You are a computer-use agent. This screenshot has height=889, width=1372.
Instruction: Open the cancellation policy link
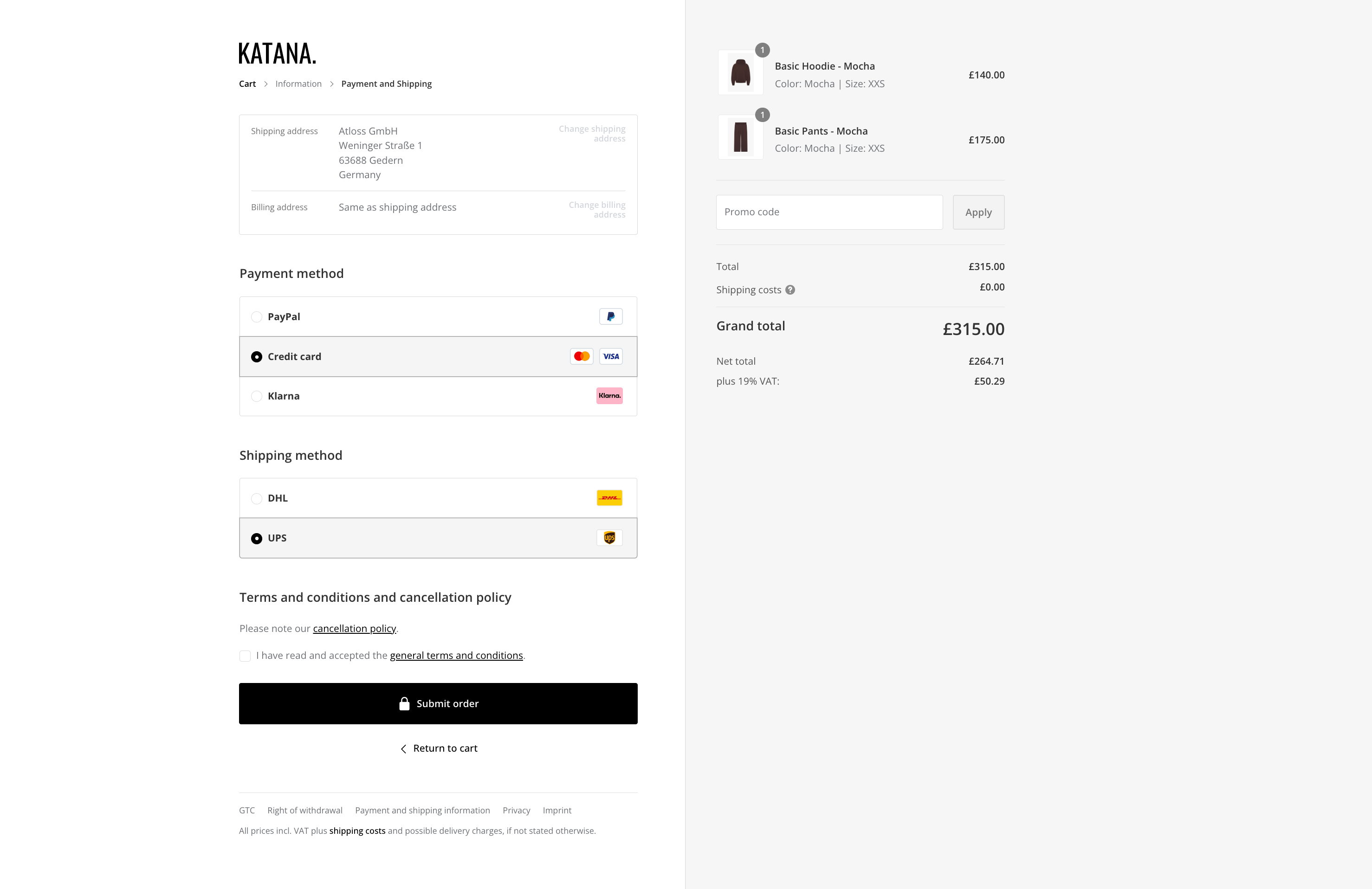click(x=354, y=629)
